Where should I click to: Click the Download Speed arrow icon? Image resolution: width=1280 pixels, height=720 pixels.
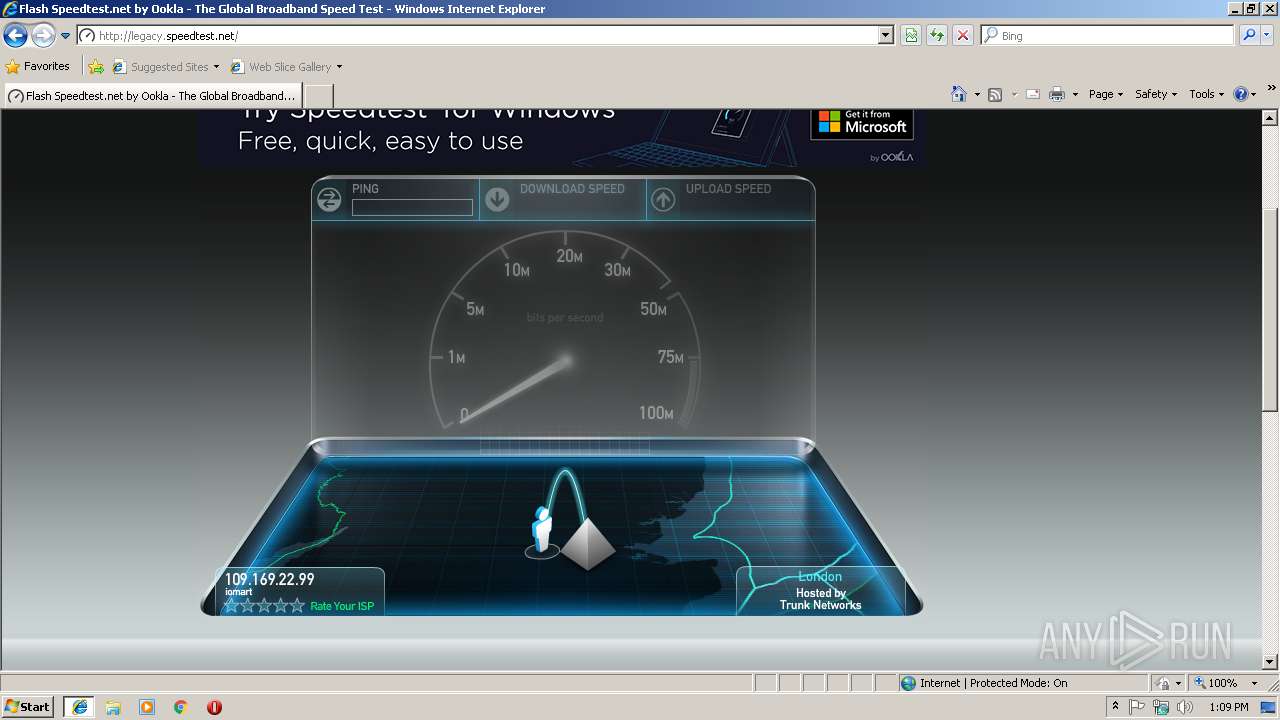[497, 200]
